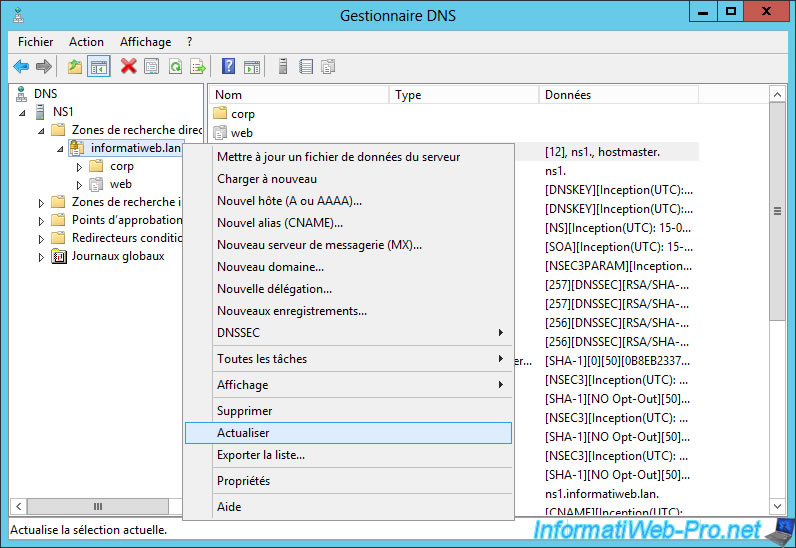
Task: Expand the corp subfolder in tree
Action: pyautogui.click(x=79, y=167)
